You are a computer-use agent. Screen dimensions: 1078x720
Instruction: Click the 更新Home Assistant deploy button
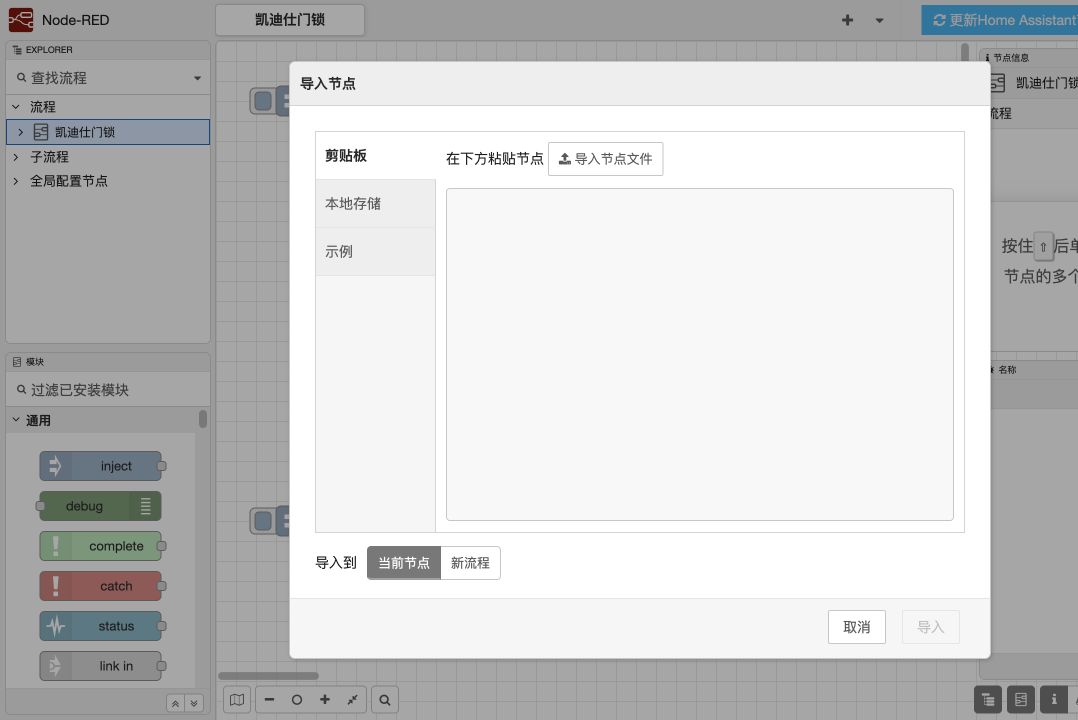tap(1000, 20)
